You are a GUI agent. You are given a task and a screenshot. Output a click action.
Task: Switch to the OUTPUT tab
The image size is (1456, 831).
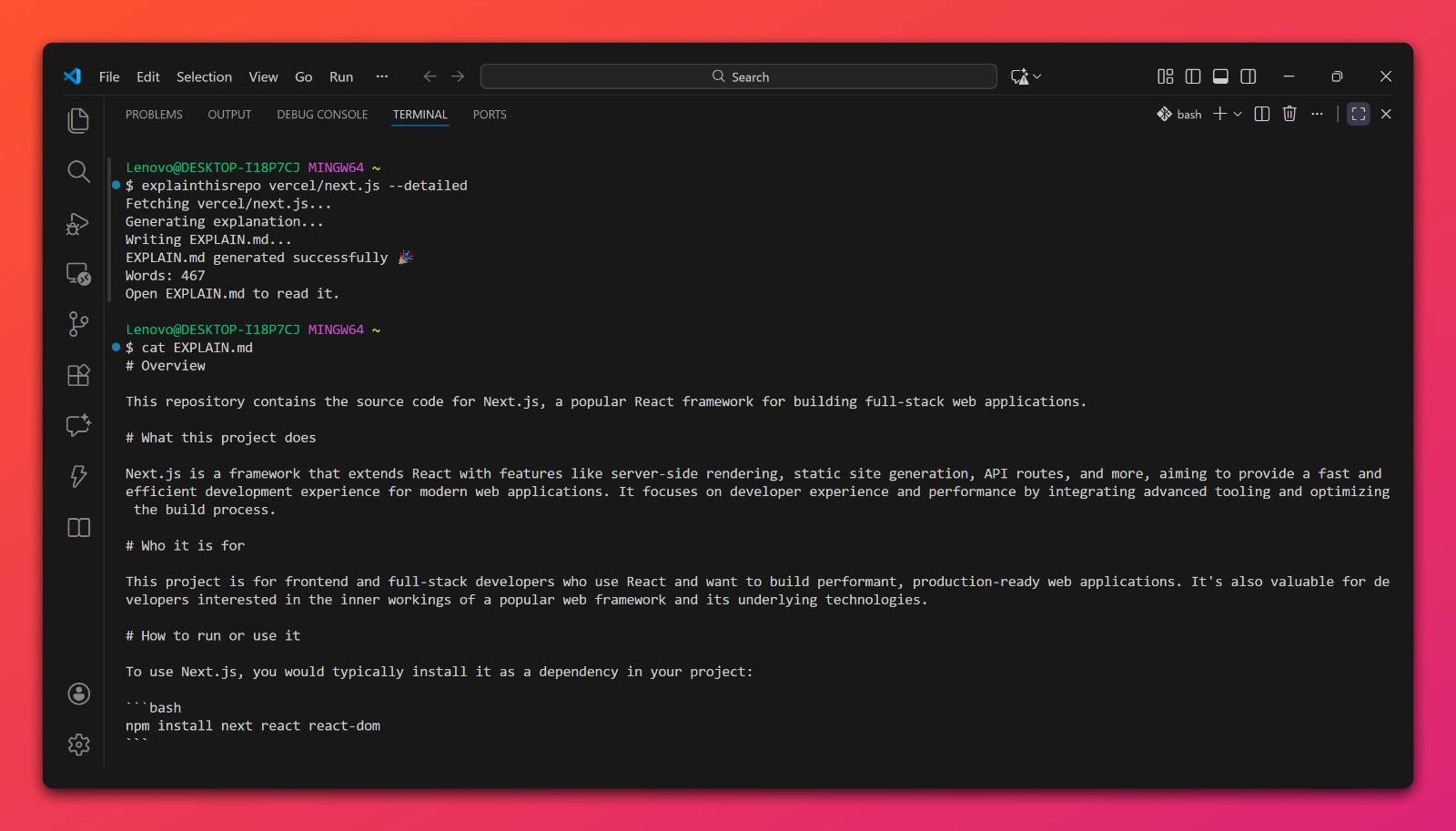tap(229, 114)
